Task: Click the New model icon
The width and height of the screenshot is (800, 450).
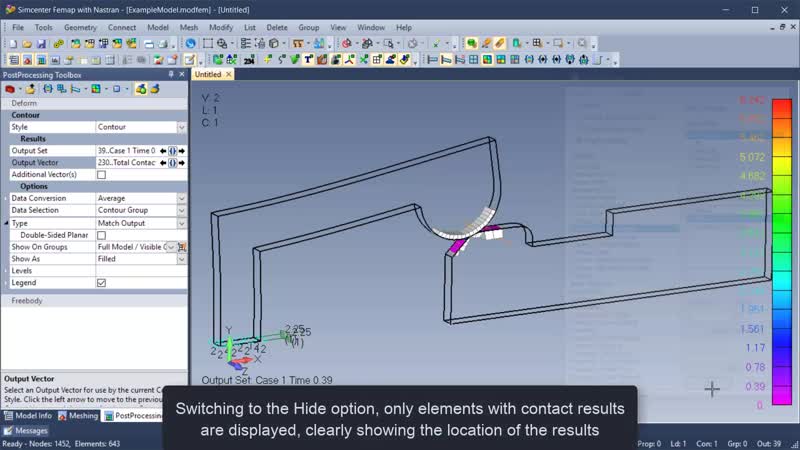Action: tap(13, 44)
